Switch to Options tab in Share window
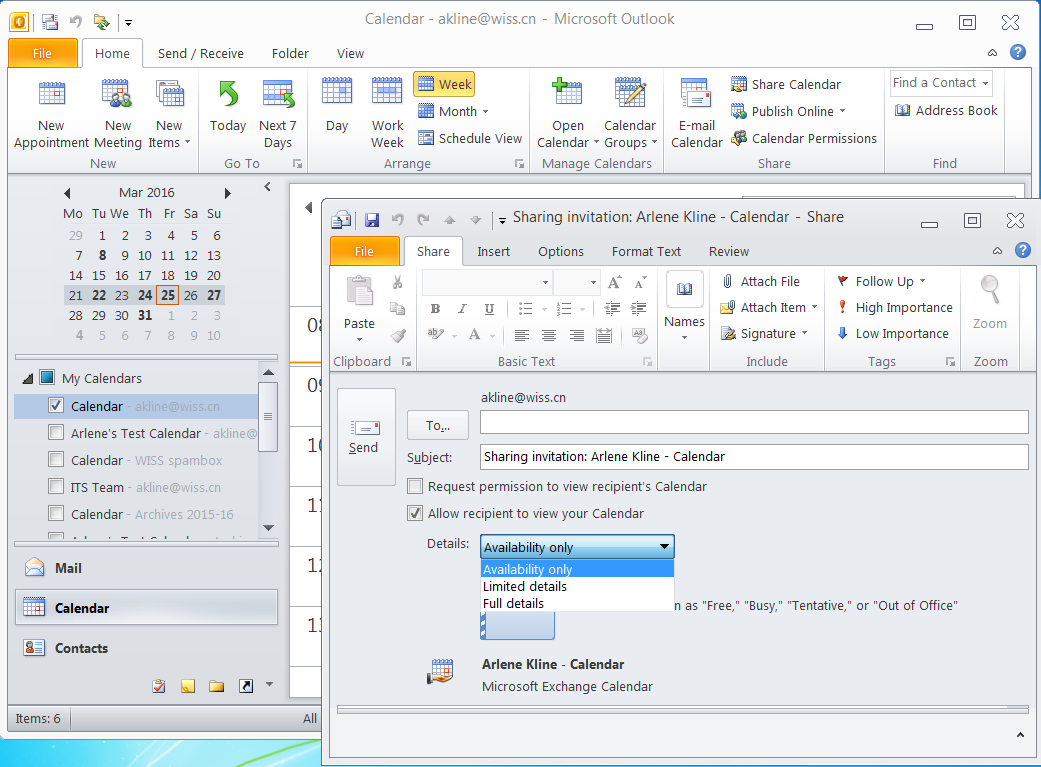The width and height of the screenshot is (1041, 767). (561, 251)
